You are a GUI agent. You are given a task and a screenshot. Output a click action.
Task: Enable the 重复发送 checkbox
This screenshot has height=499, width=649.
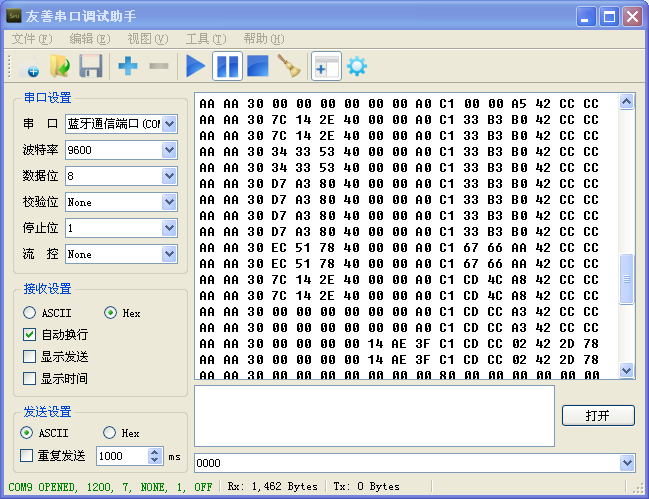26,456
